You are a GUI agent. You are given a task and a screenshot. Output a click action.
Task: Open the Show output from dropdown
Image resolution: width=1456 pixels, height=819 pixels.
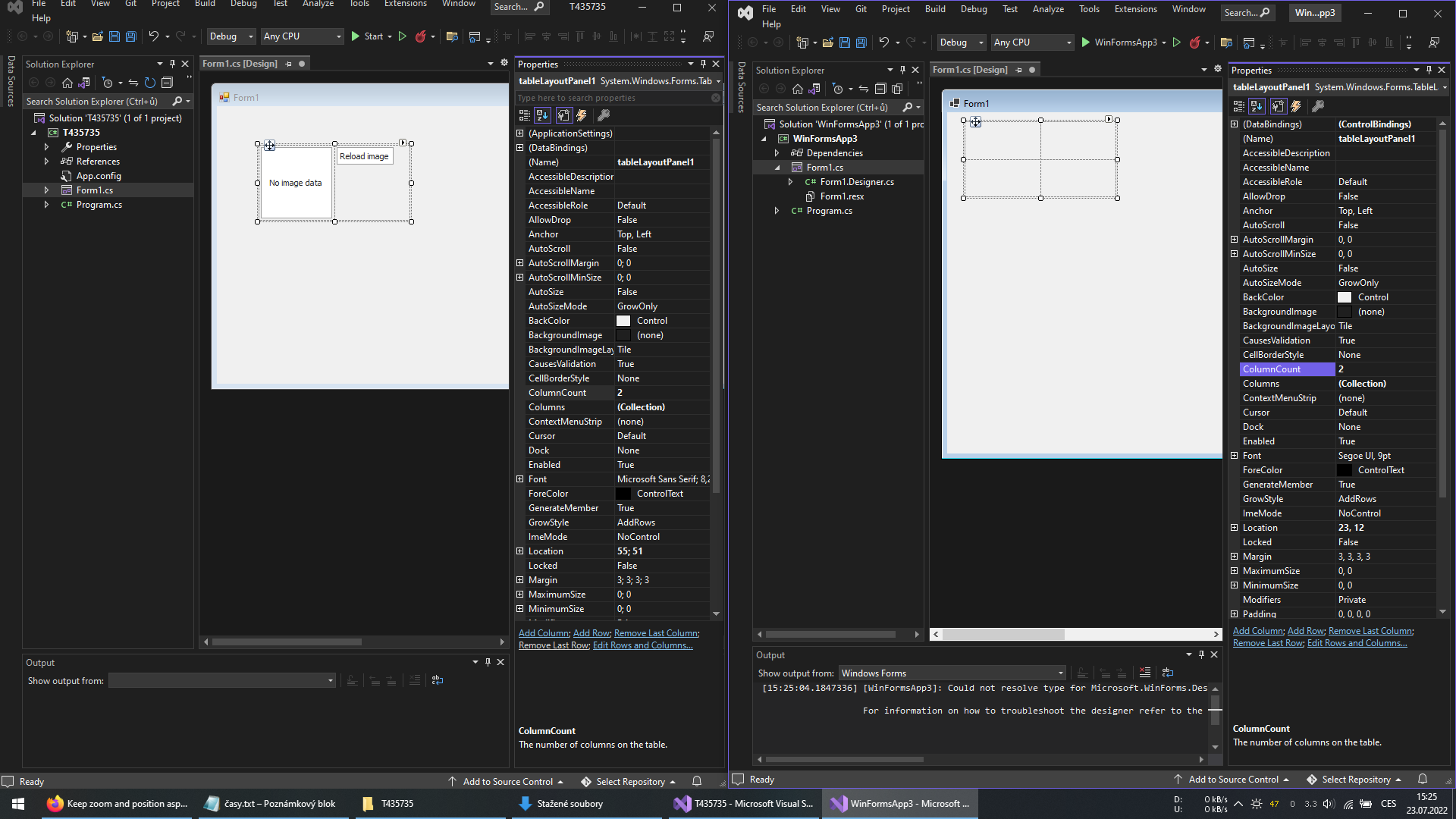click(1060, 673)
